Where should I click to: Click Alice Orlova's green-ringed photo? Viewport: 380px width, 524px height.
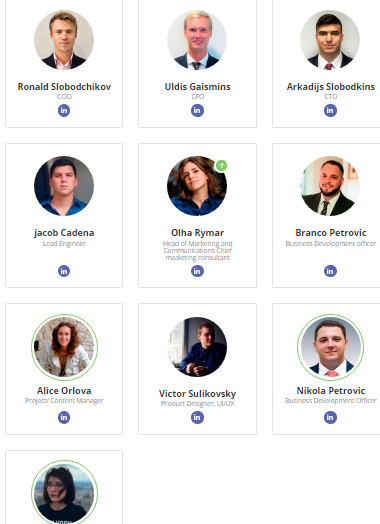tap(64, 347)
